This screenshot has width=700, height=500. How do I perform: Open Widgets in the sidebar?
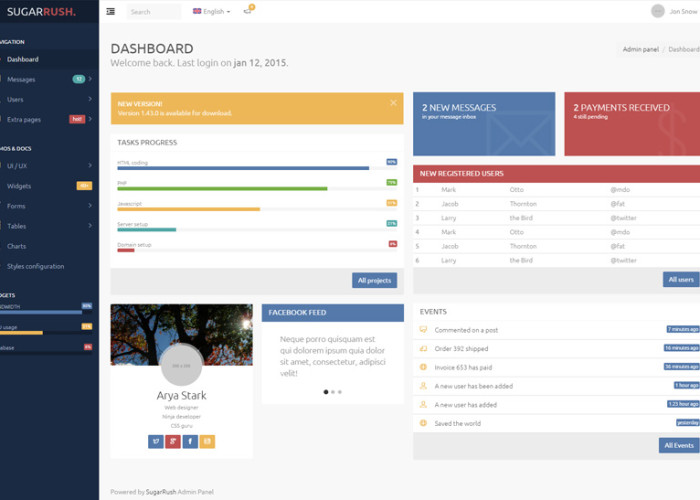[19, 186]
